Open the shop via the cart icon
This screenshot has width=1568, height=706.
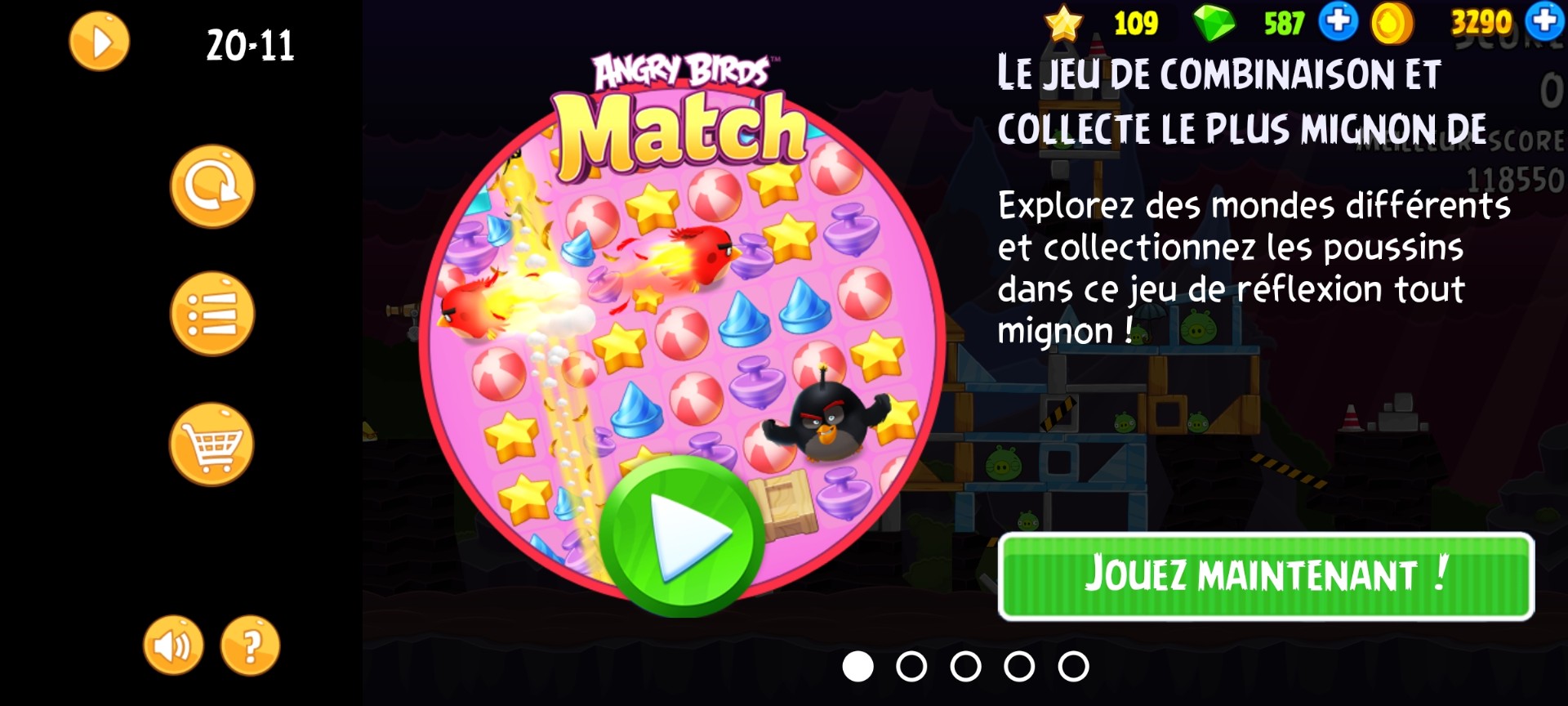pyautogui.click(x=212, y=445)
